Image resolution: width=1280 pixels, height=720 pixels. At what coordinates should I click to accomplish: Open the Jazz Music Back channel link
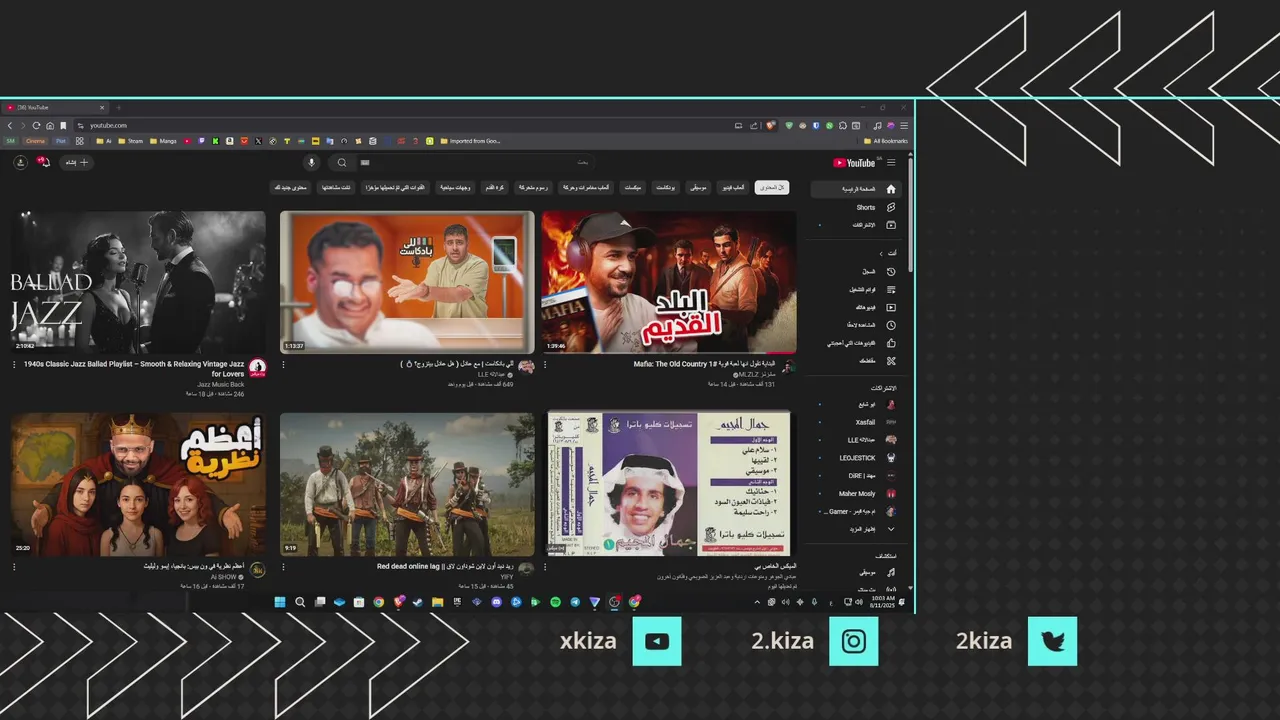(x=221, y=385)
